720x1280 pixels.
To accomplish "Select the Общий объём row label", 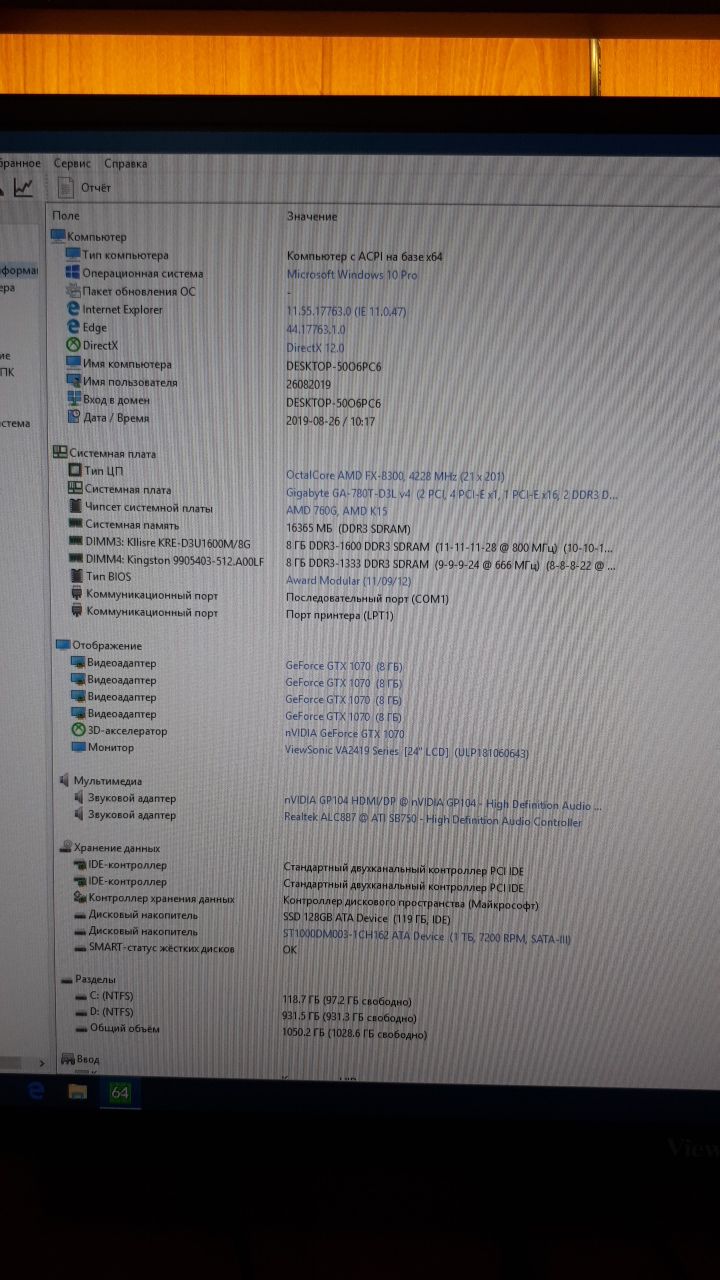I will (124, 1029).
